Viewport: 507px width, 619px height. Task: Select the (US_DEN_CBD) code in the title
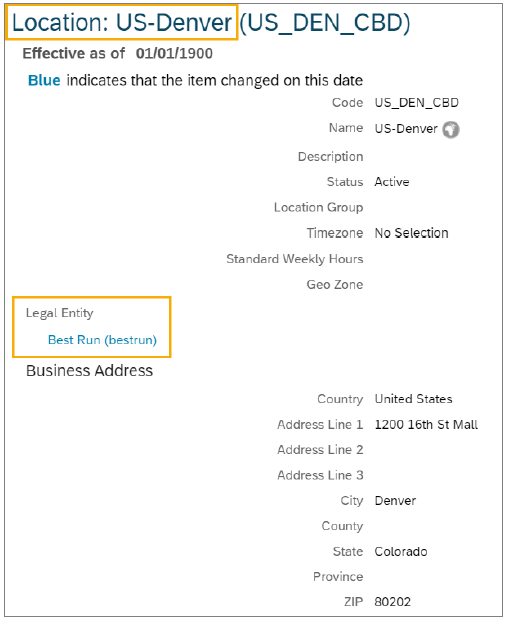325,23
